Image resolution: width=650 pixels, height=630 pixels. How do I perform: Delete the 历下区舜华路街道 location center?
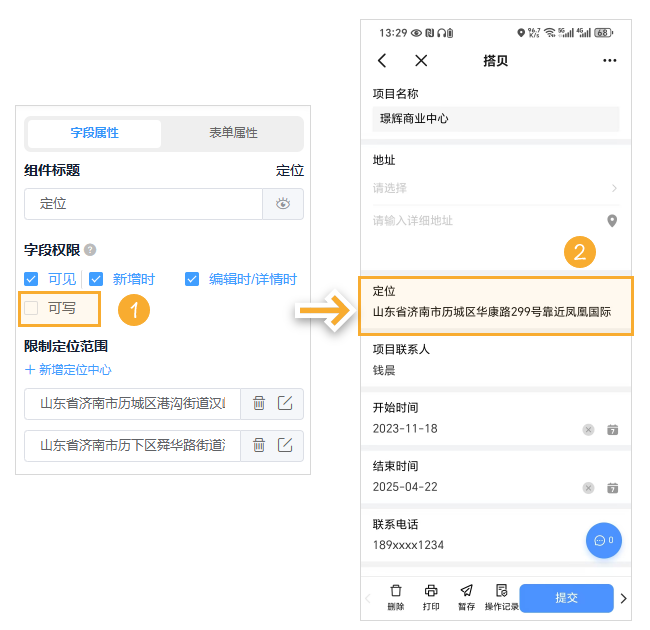(259, 445)
